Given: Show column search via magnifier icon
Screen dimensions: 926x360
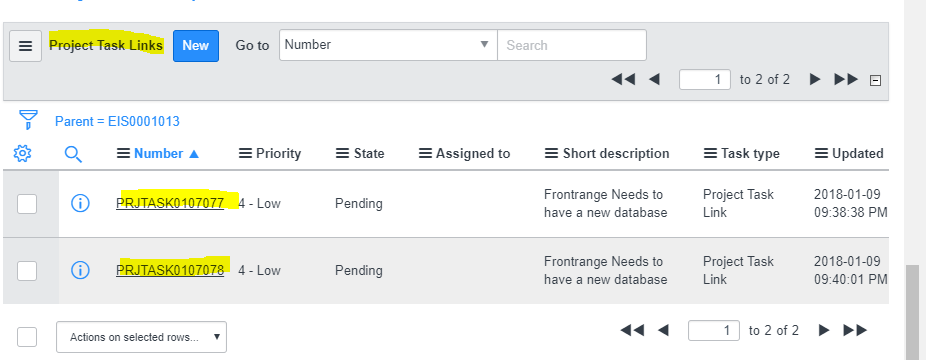Looking at the screenshot, I should [73, 154].
